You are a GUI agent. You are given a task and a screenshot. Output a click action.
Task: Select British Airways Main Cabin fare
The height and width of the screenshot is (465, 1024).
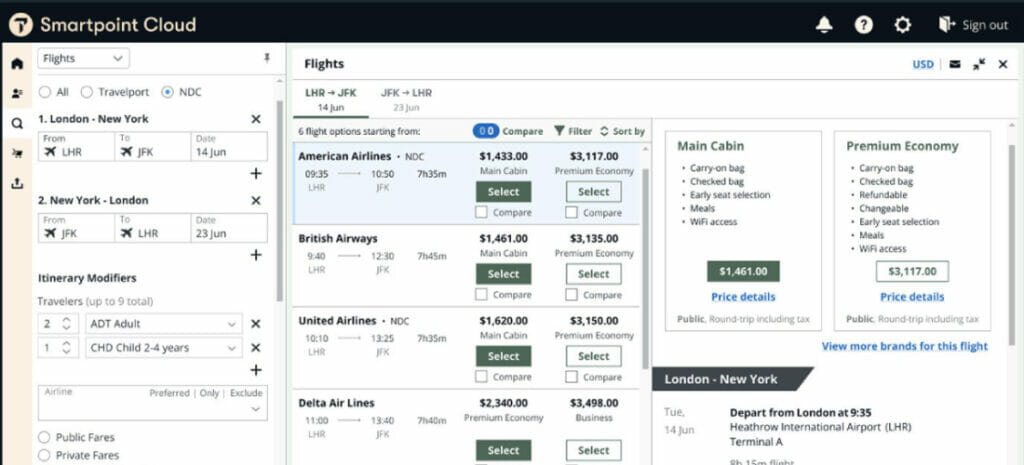504,274
